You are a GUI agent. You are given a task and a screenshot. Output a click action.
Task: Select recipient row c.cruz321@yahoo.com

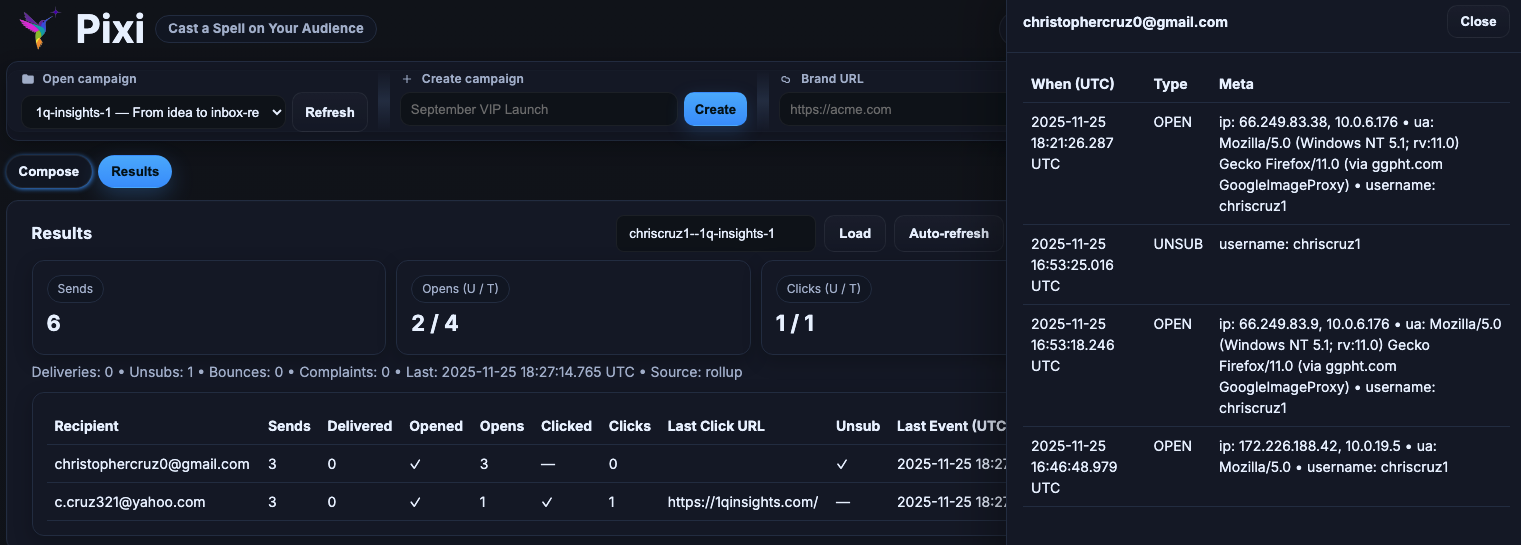[130, 502]
